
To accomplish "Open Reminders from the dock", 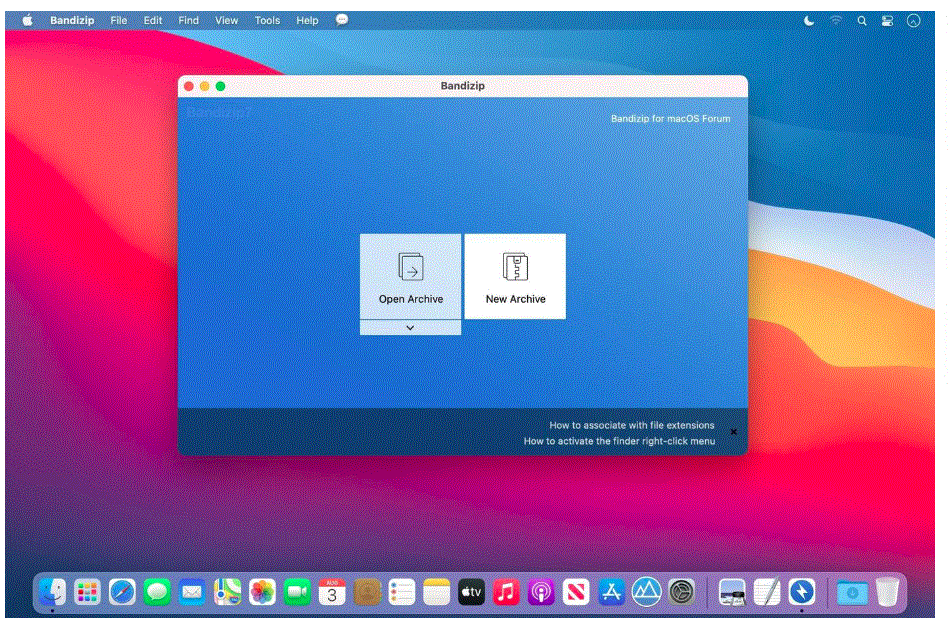I will point(402,592).
